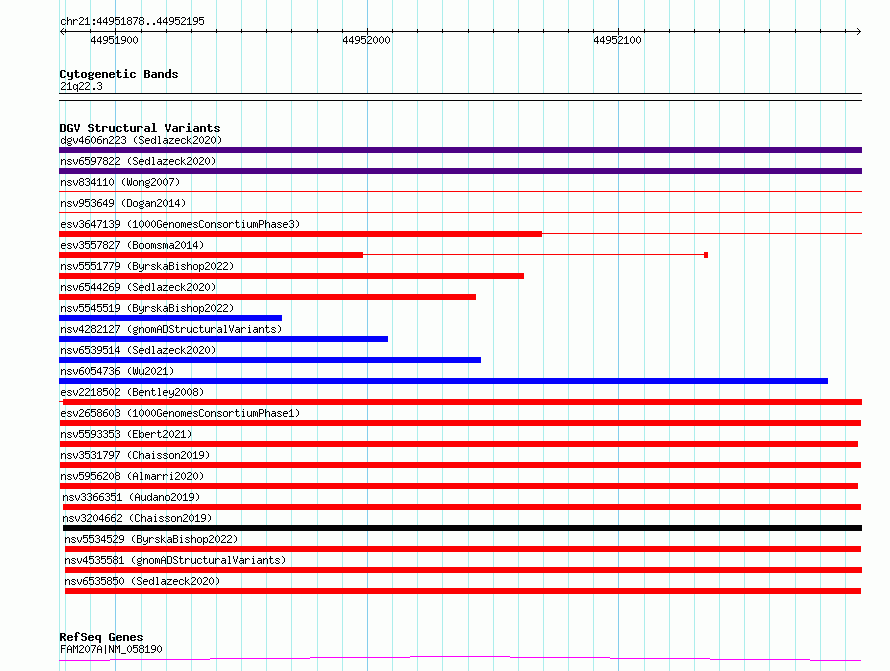Screen dimensions: 890x671
Task: Click the ruler's left end arrow
Action: pos(62,31)
